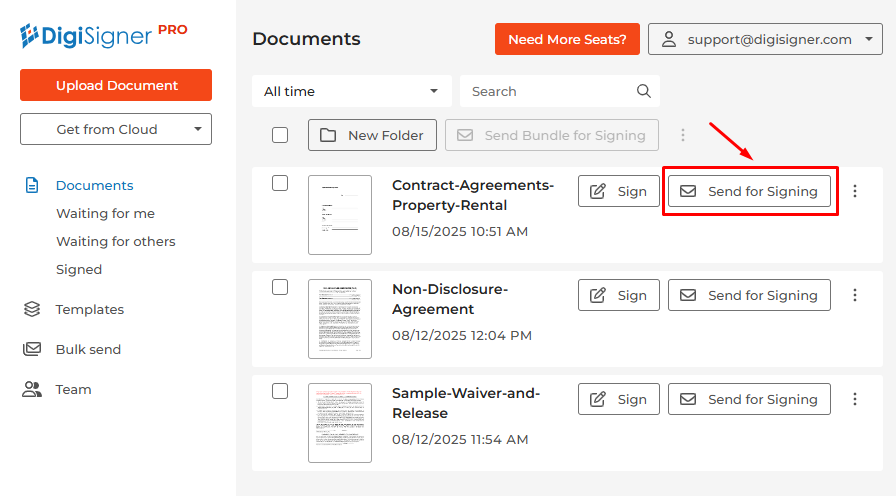Screen dimensions: 896x496
Task: Go to Waiting for me
Action: tap(105, 213)
